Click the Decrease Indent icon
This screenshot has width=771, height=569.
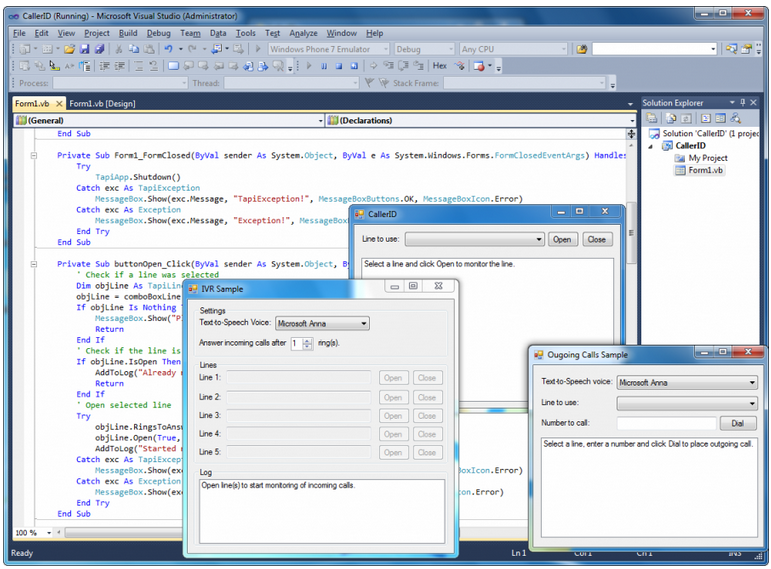click(104, 66)
